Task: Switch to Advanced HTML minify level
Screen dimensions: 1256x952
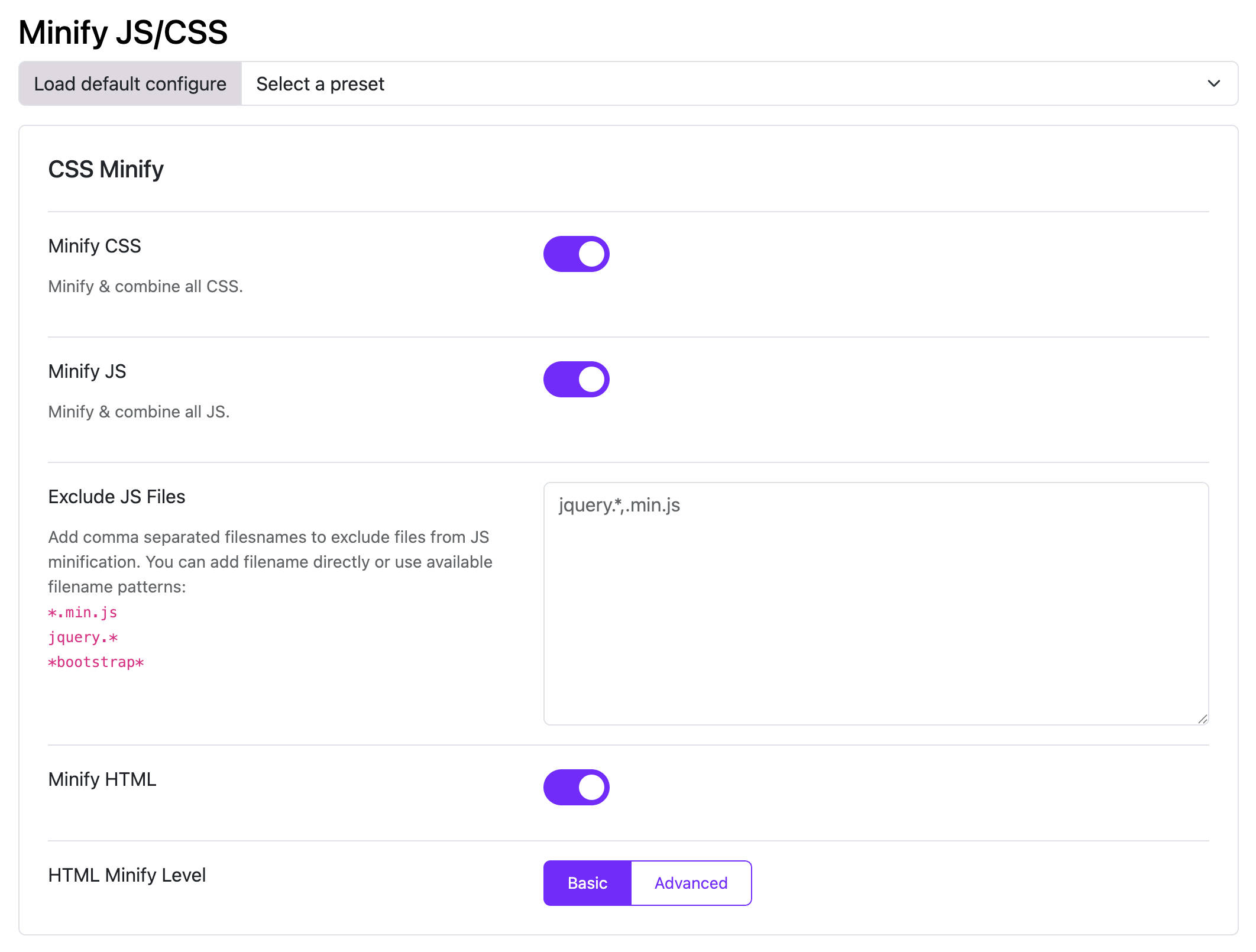Action: pos(691,883)
